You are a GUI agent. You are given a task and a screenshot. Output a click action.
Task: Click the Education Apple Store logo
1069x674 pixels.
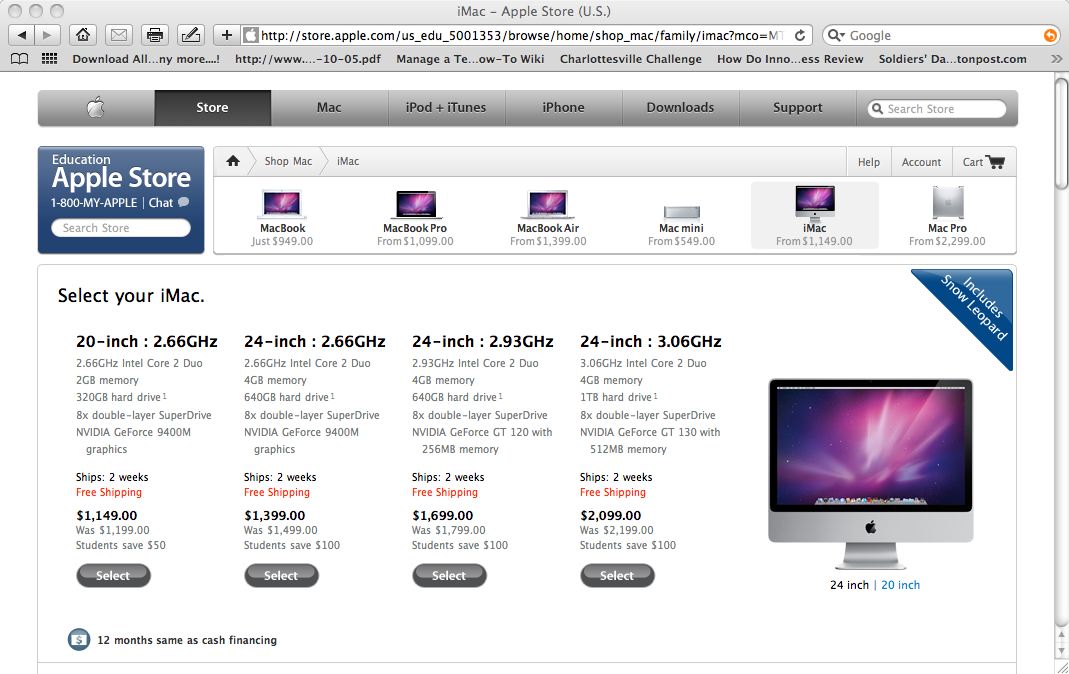point(121,172)
